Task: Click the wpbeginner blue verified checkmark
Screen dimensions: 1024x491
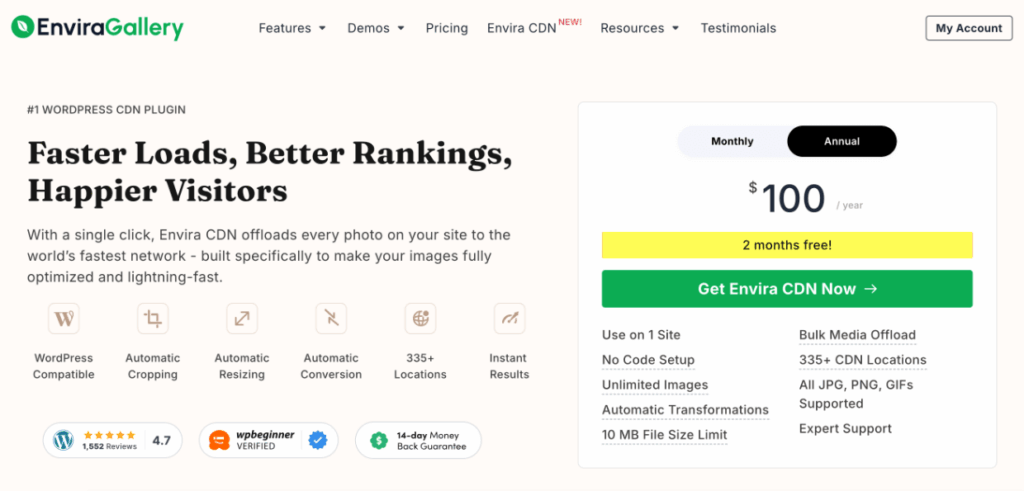Action: pos(318,440)
